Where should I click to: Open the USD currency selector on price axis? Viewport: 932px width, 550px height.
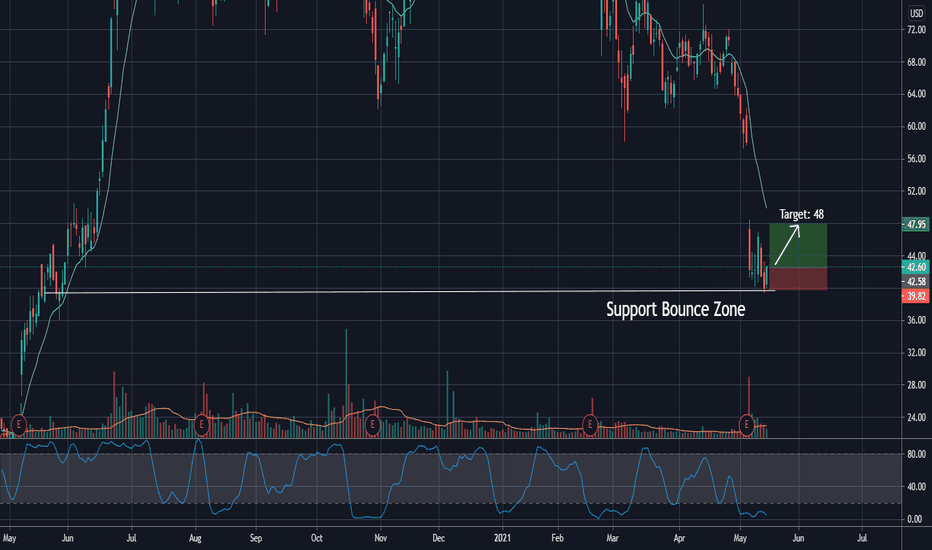pyautogui.click(x=916, y=13)
